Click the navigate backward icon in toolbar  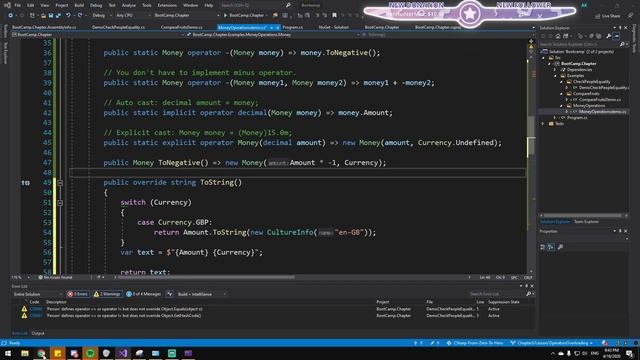tap(10, 16)
